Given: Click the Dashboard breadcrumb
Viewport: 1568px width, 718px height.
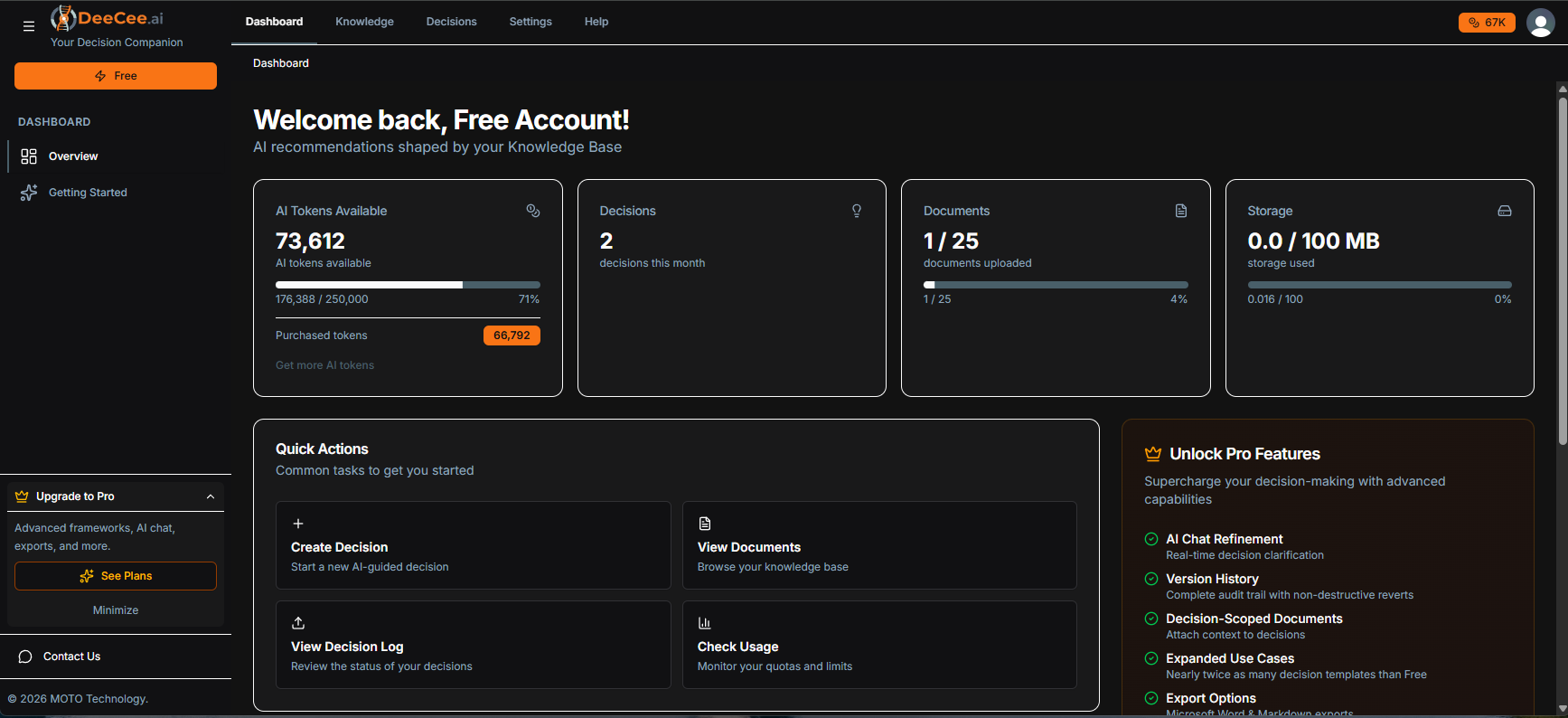Looking at the screenshot, I should tap(281, 63).
